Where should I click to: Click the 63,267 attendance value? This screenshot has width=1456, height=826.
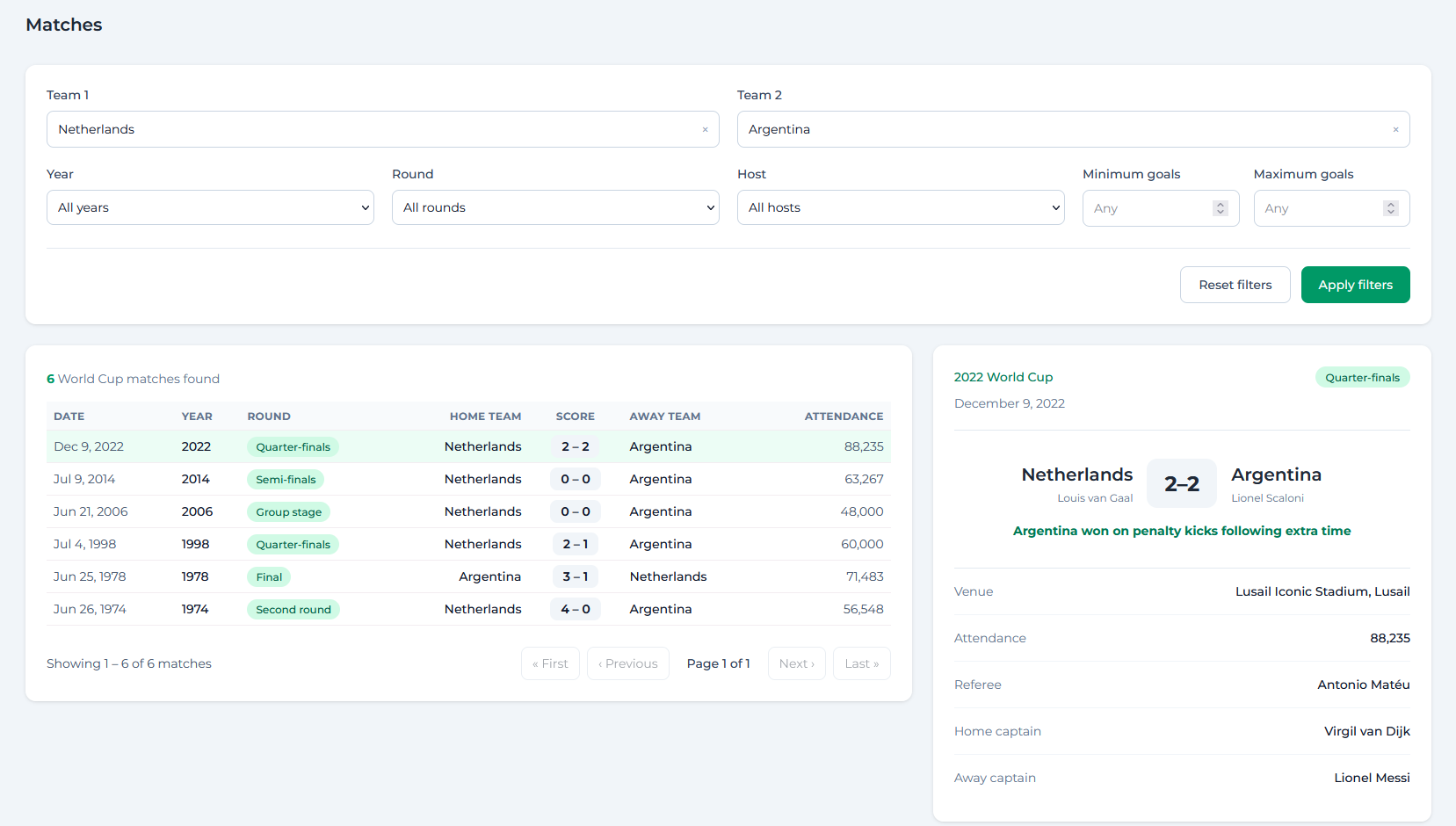click(864, 479)
